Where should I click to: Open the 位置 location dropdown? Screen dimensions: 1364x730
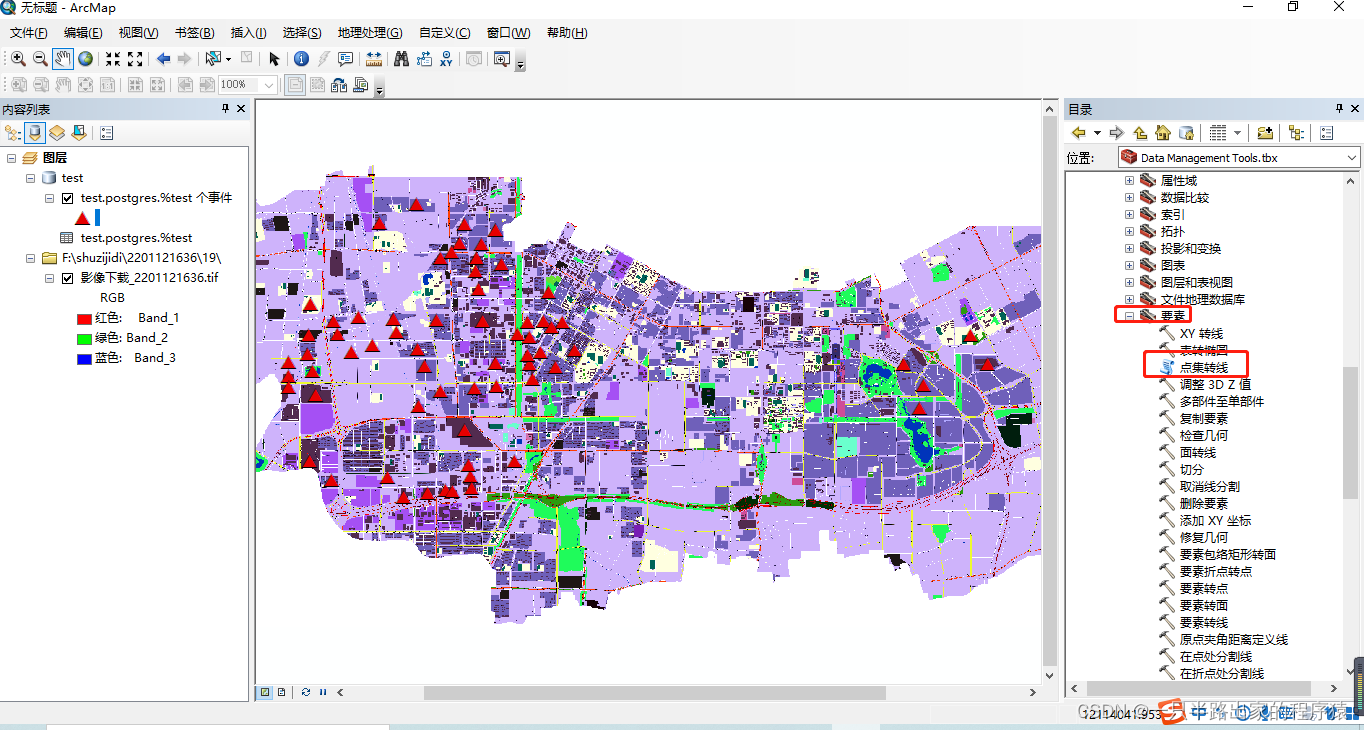(1352, 158)
